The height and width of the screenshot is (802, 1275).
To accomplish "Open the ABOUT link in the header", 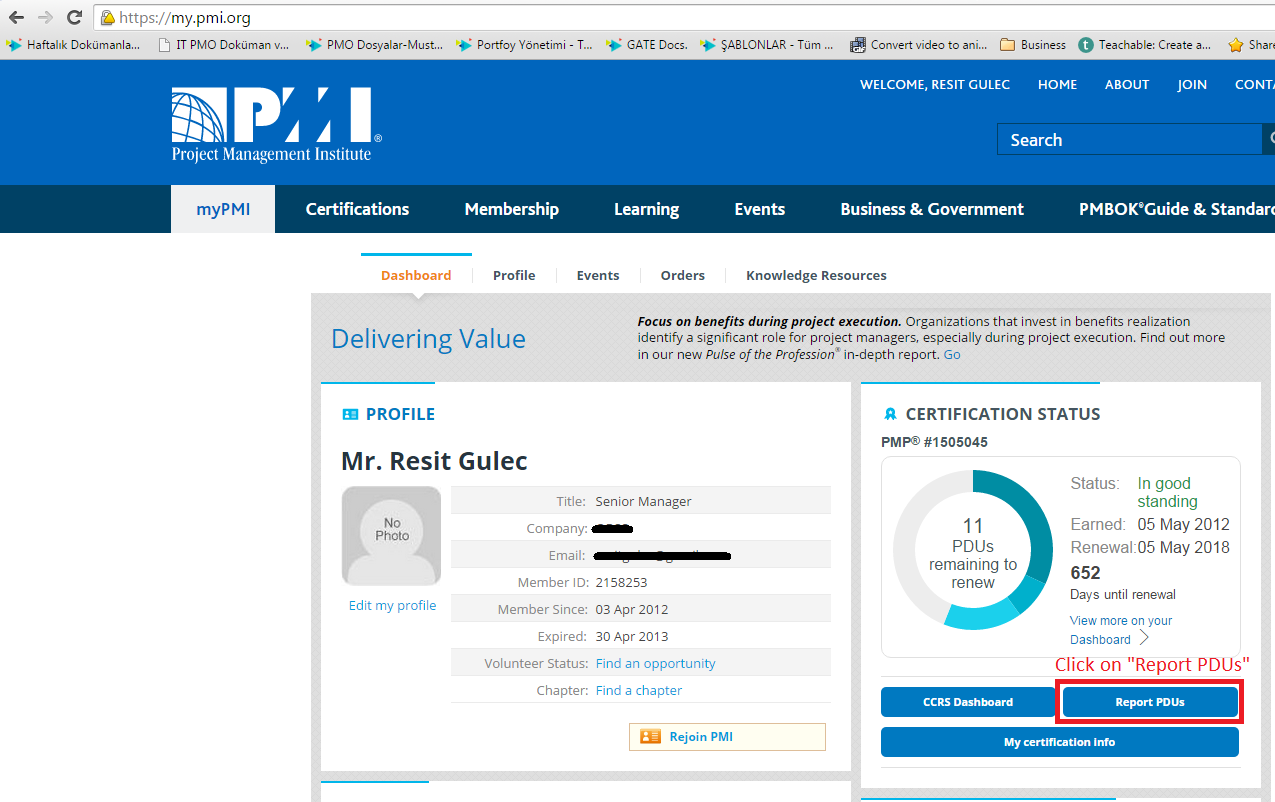I will (1127, 85).
